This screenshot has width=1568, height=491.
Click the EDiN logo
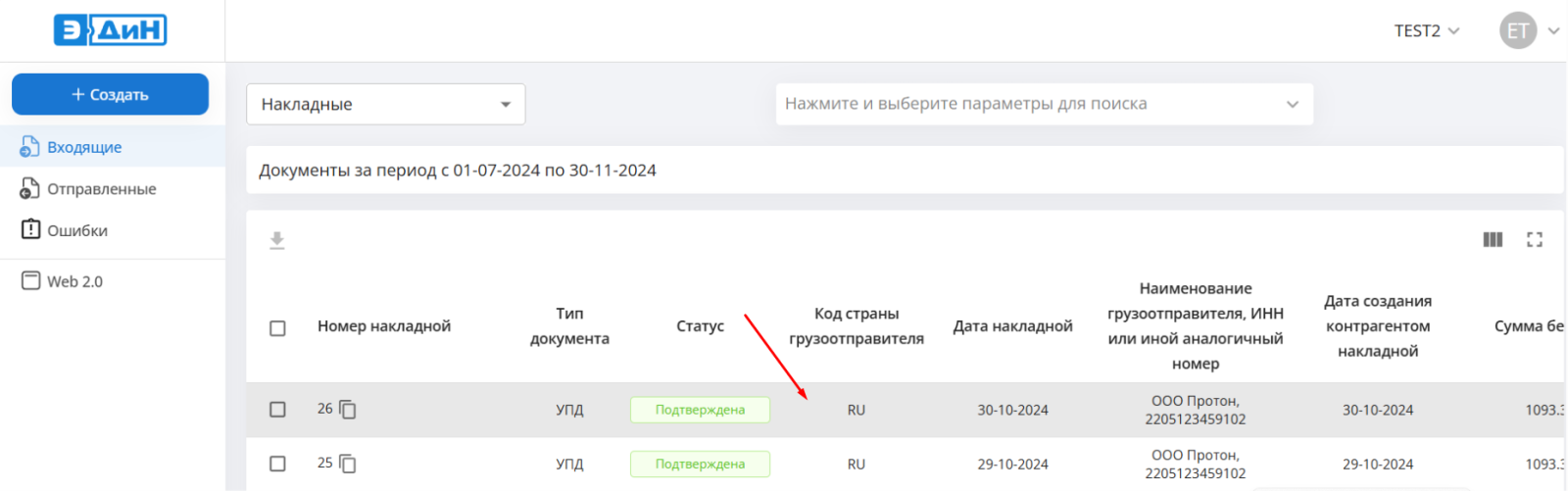coord(110,30)
